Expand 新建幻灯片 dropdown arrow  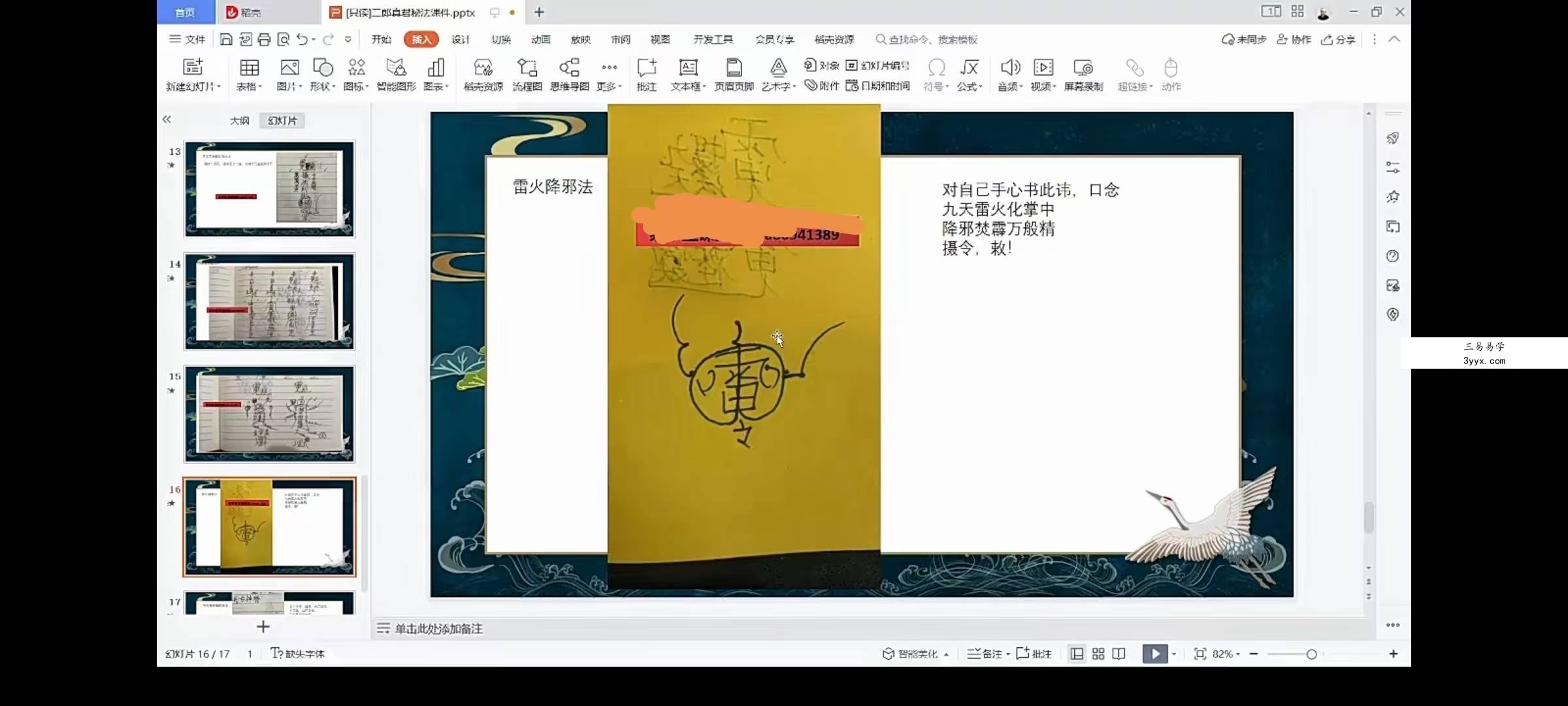point(219,86)
